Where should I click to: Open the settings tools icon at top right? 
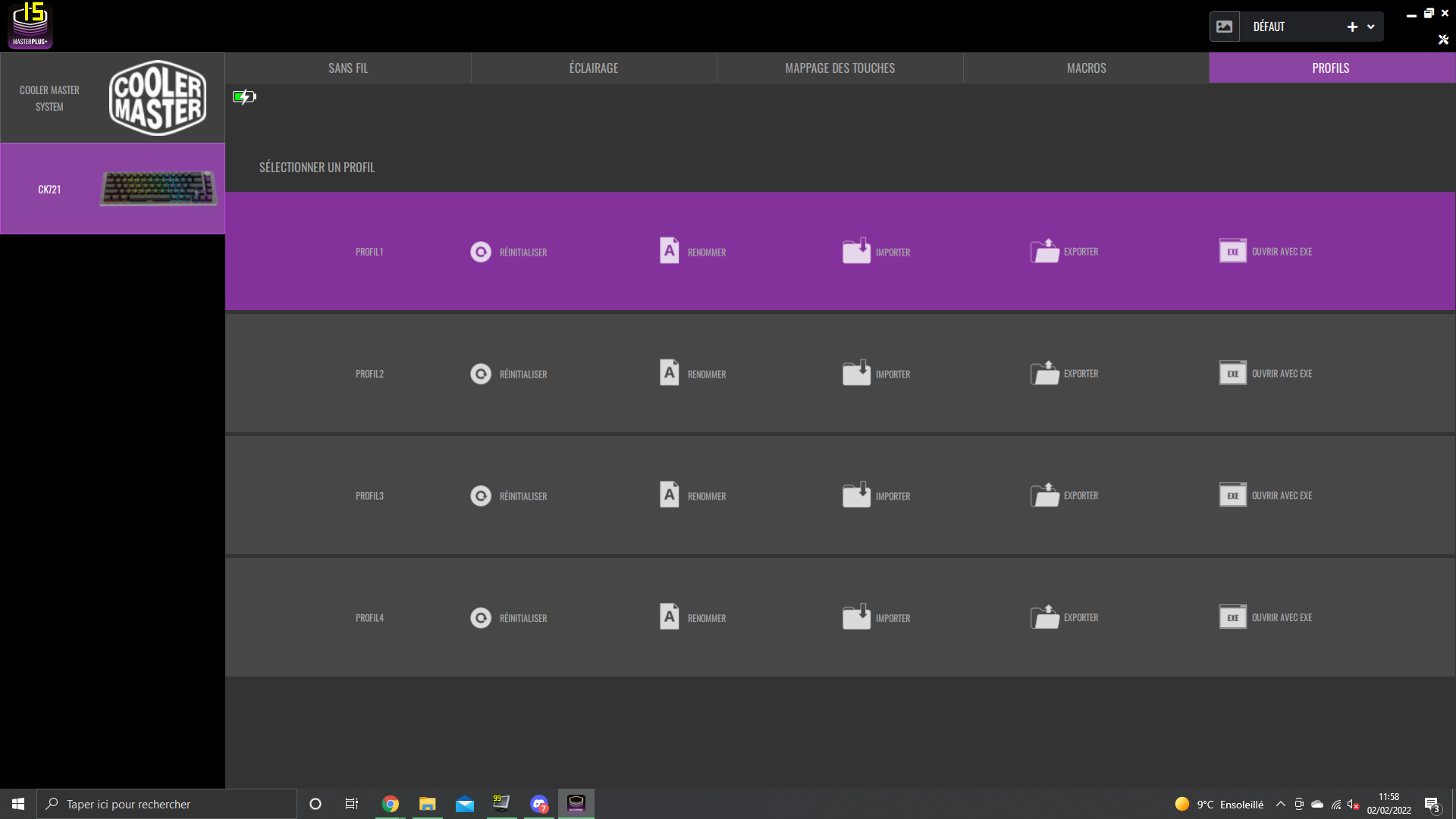click(x=1443, y=39)
